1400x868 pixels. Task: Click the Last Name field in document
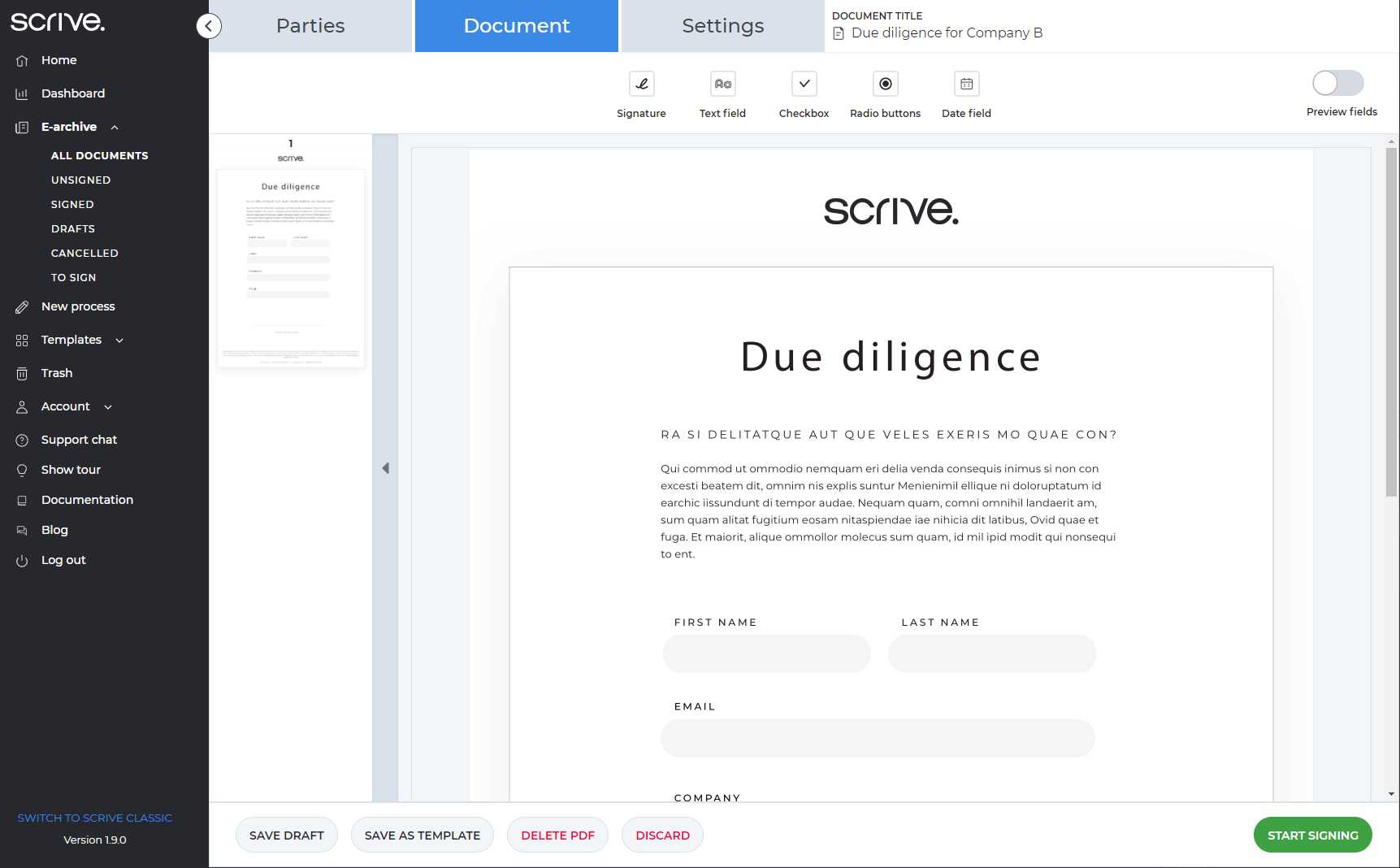[x=992, y=653]
